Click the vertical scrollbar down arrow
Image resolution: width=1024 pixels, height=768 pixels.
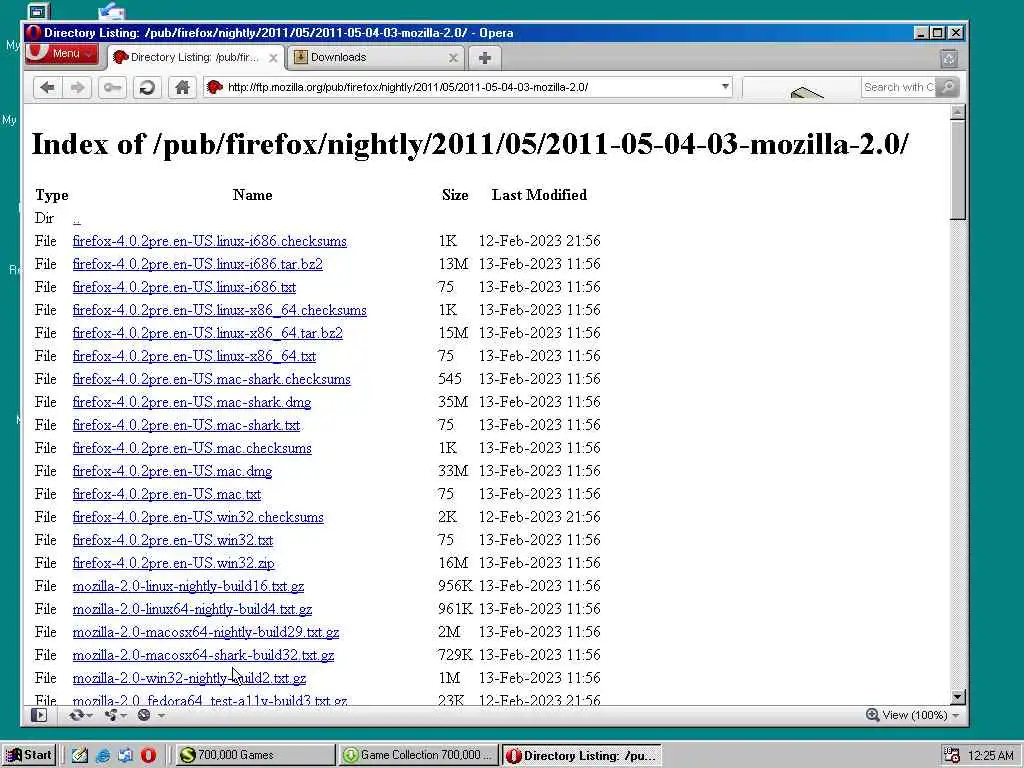tap(957, 697)
